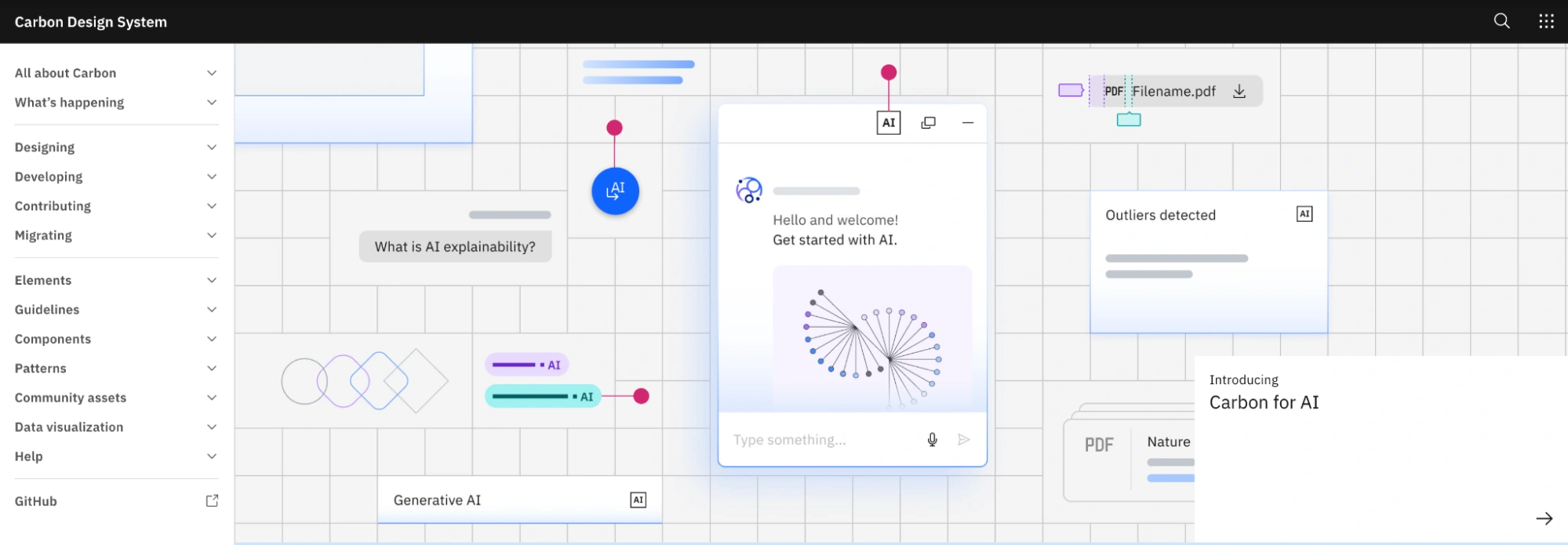Click the send arrow icon in chat input
Viewport: 1568px width, 545px height.
click(964, 440)
